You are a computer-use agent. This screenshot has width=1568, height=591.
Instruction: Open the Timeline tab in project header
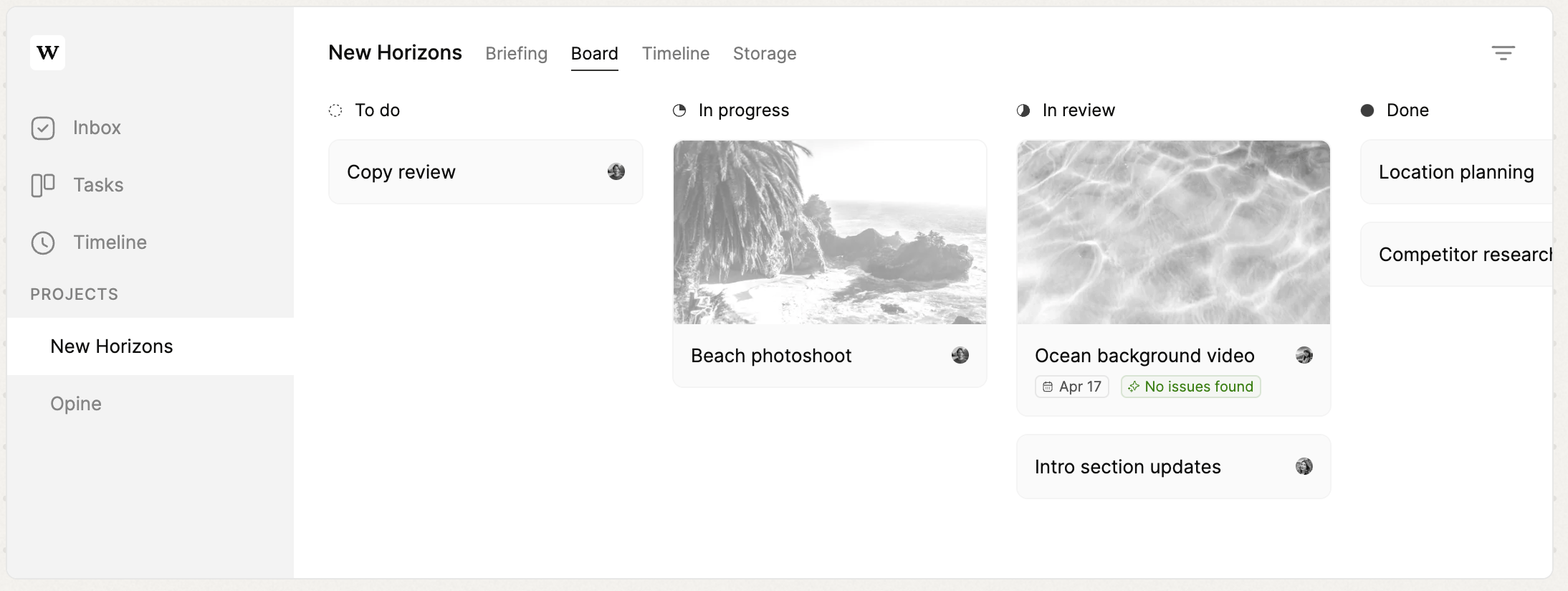676,54
